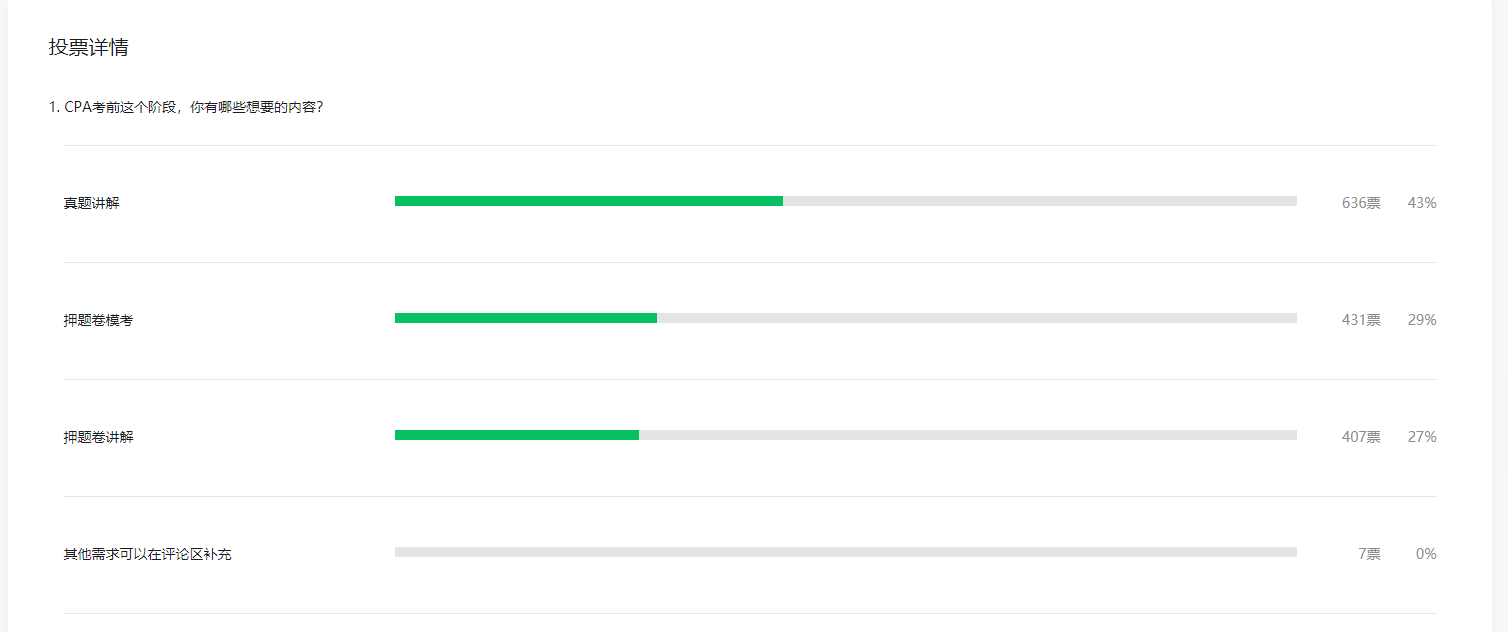Select the question text about CPA考前
This screenshot has width=1508, height=632.
tap(185, 106)
